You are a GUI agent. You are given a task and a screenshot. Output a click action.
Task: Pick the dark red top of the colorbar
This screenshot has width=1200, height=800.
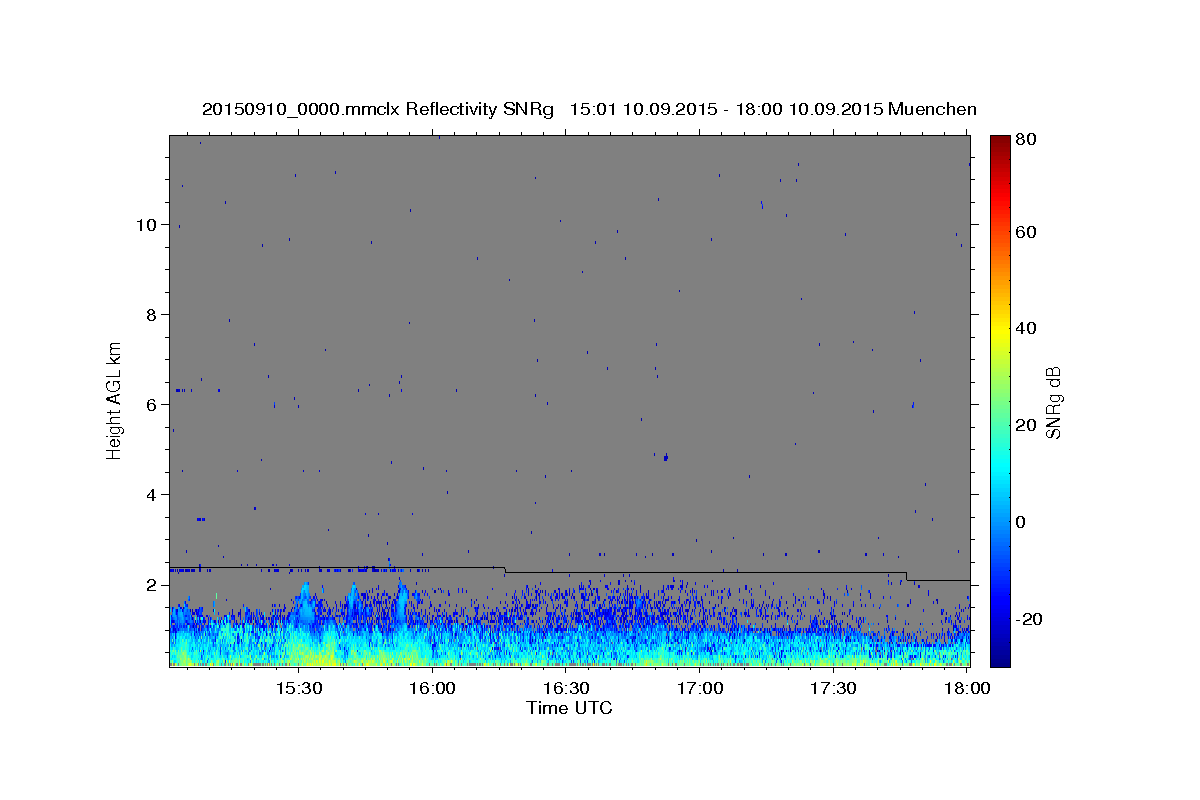click(1000, 142)
